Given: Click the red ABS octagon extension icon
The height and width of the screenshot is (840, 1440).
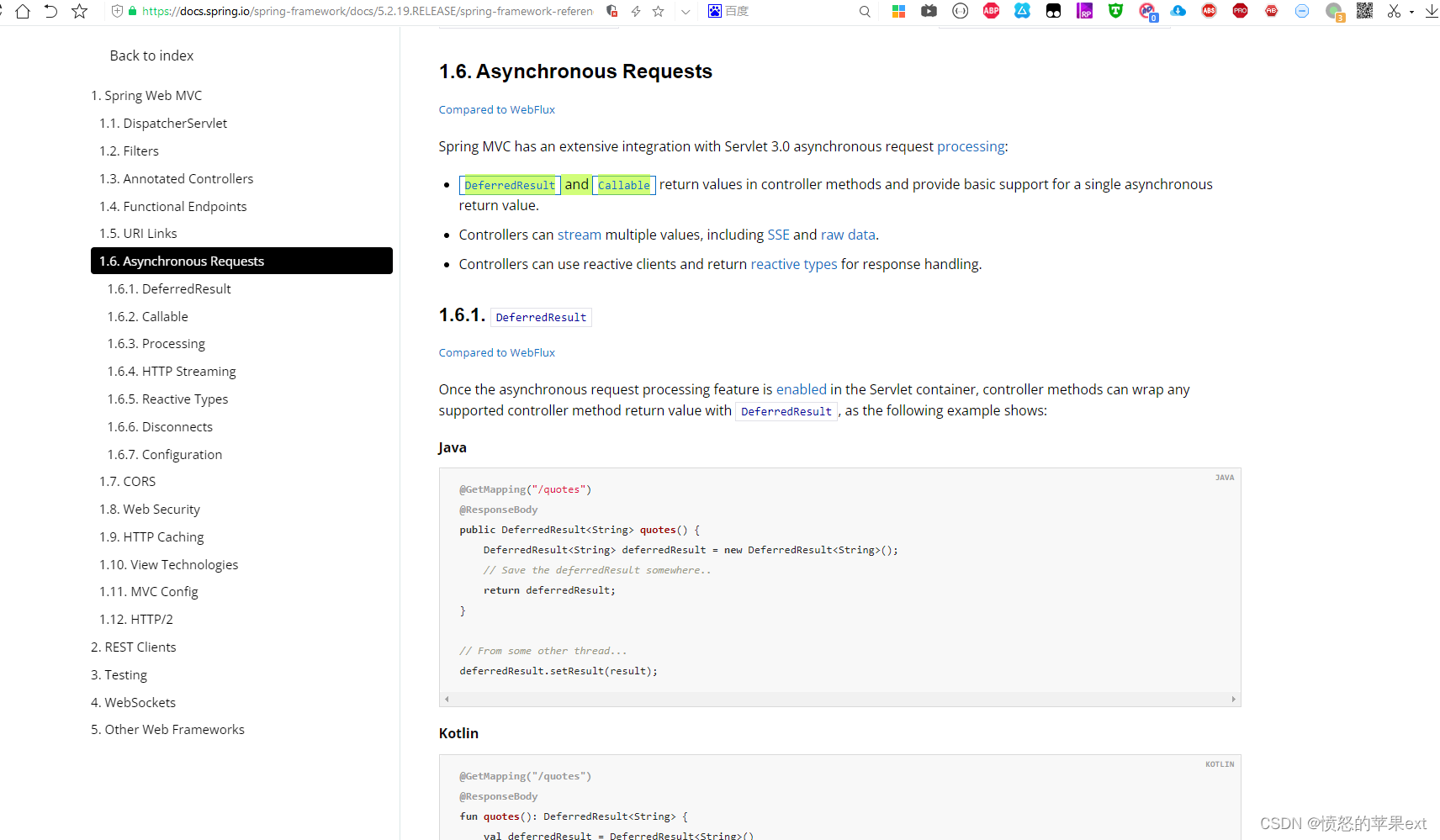Looking at the screenshot, I should (x=1209, y=11).
